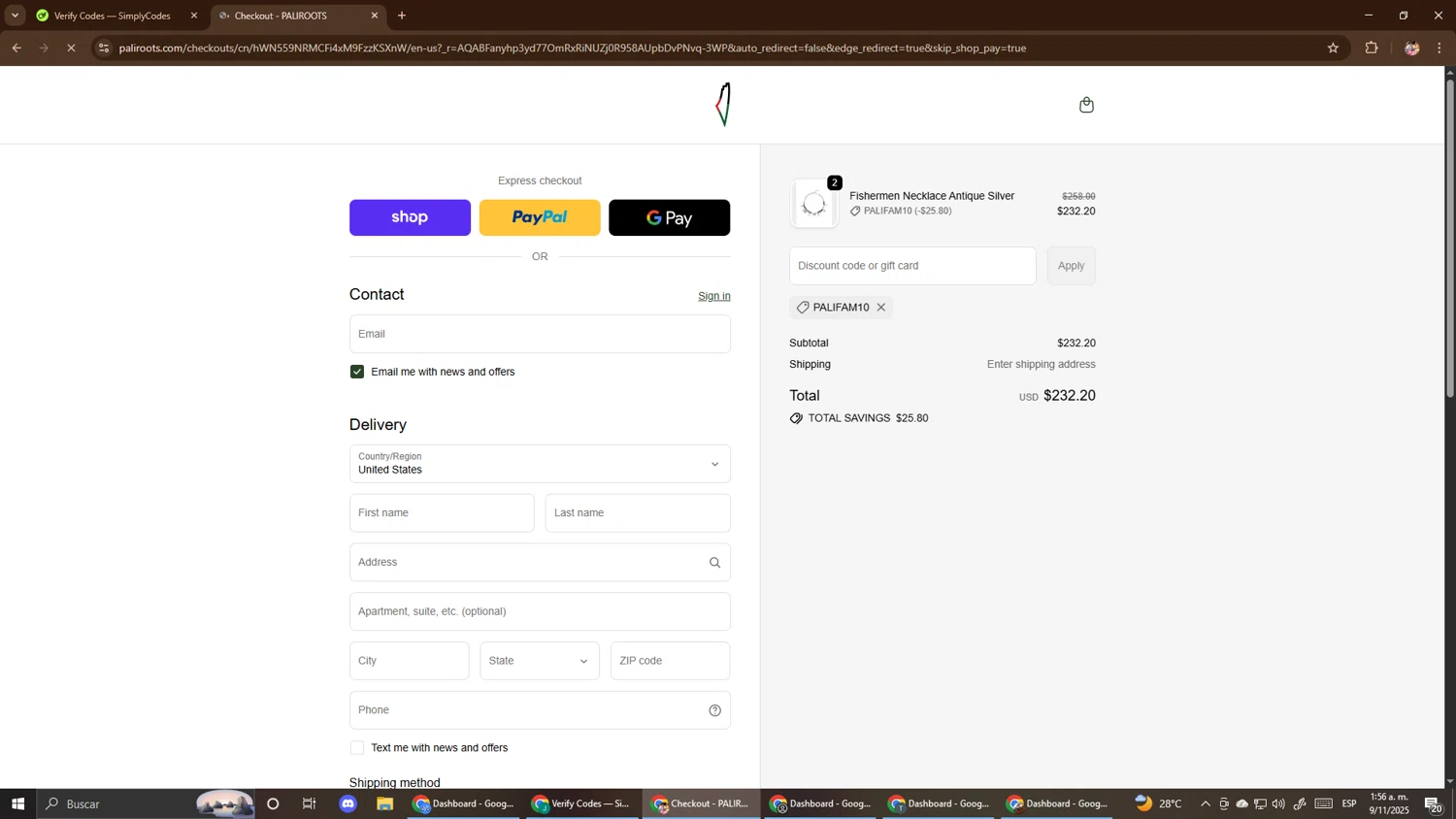Open the taskbar clock and date
Image resolution: width=1456 pixels, height=819 pixels.
coord(1389,804)
